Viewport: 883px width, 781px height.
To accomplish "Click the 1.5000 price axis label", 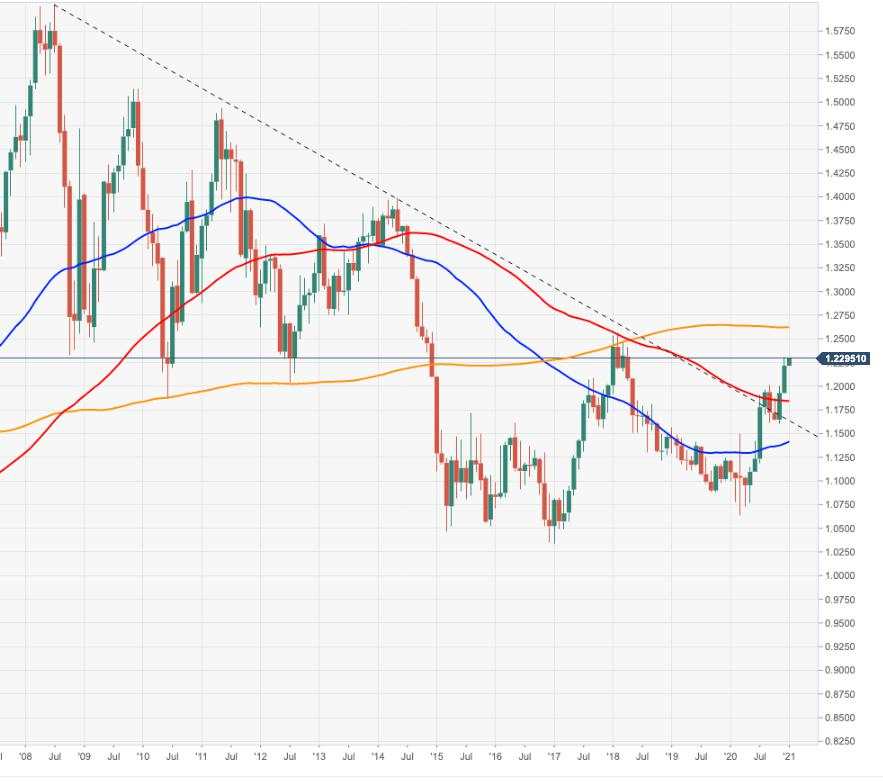I will click(840, 102).
